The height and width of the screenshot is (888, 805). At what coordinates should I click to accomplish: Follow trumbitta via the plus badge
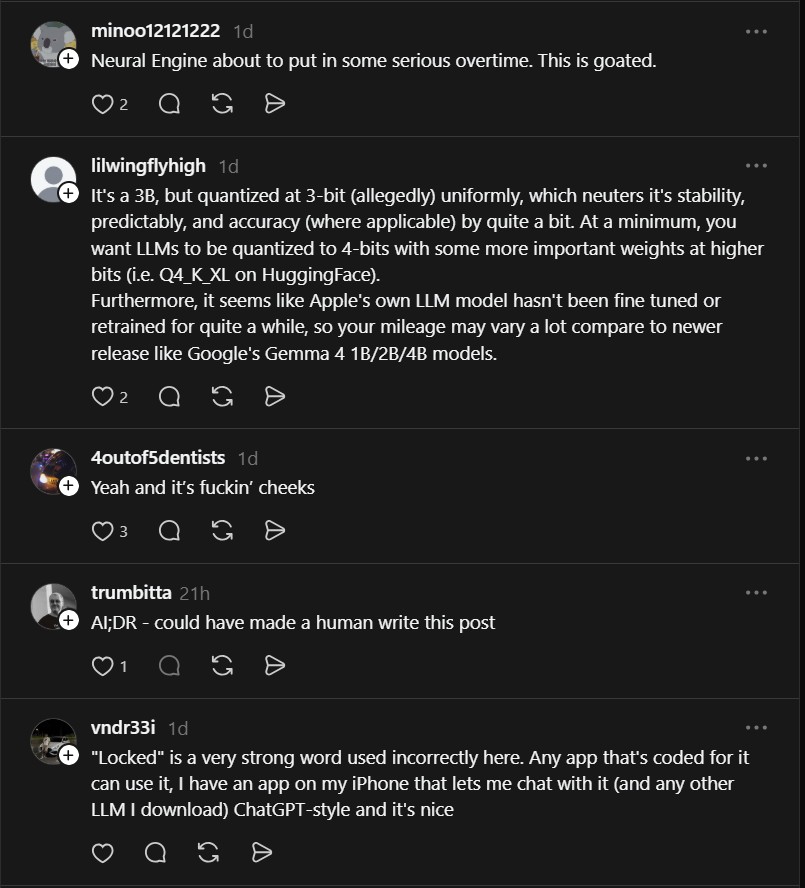(69, 622)
